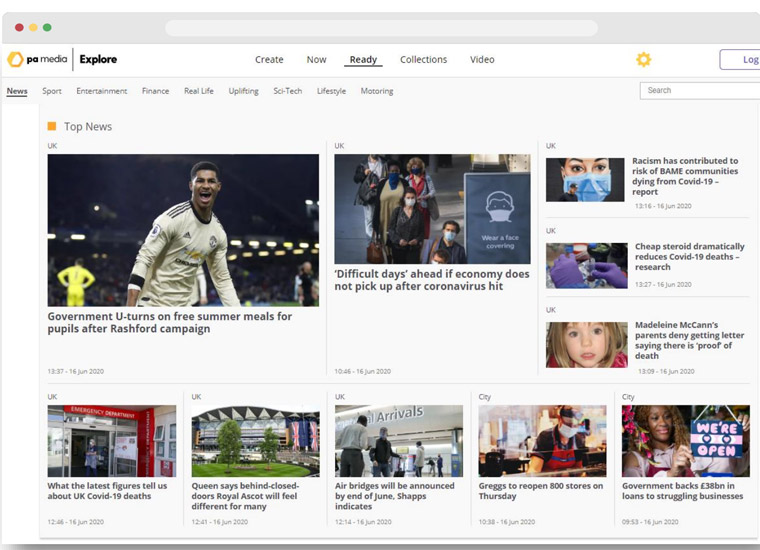Open Greggs to reopen 800 stores headline

541,490
